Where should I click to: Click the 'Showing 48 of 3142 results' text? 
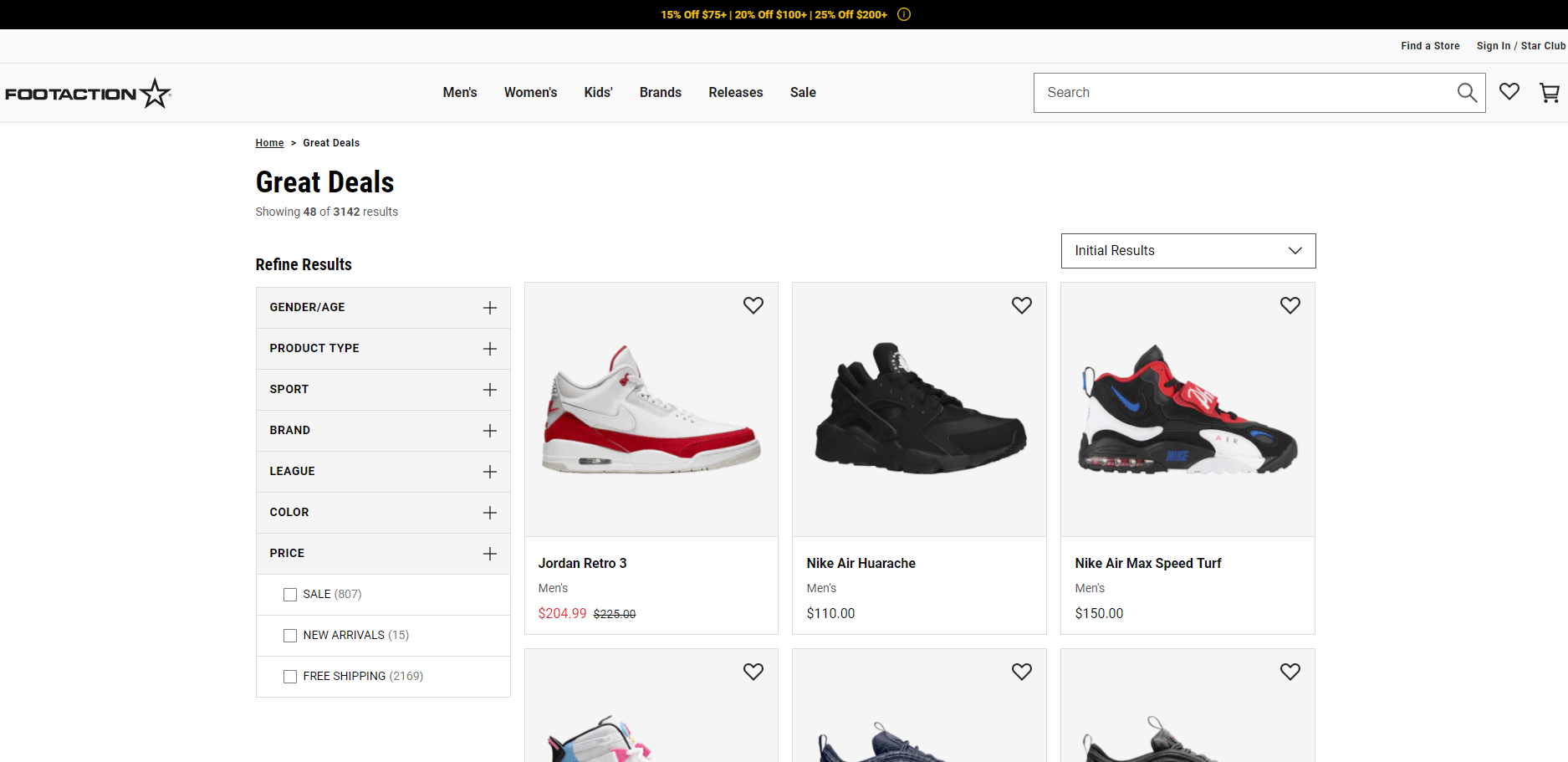(x=327, y=212)
